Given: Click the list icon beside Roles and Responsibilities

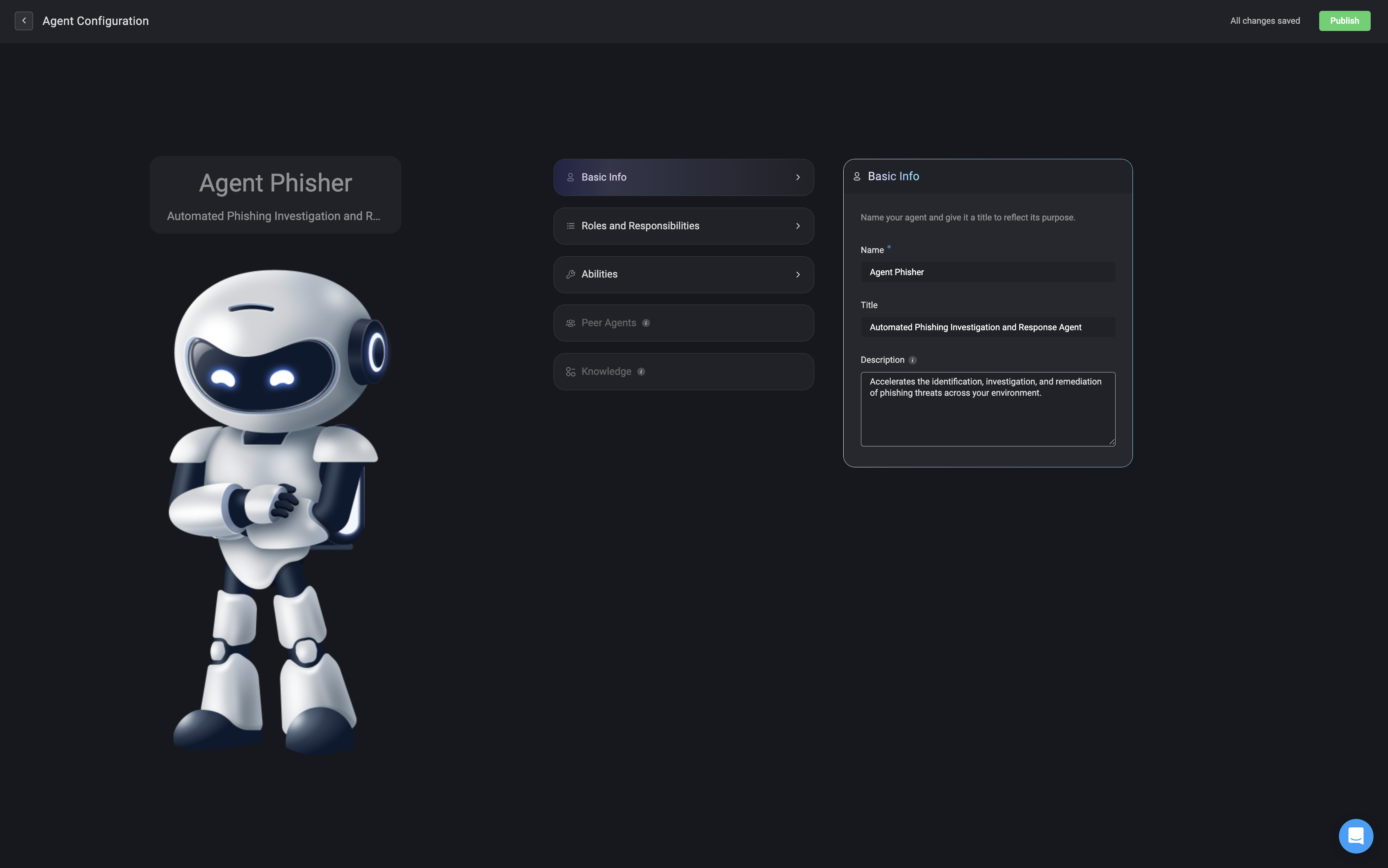Looking at the screenshot, I should click(570, 226).
